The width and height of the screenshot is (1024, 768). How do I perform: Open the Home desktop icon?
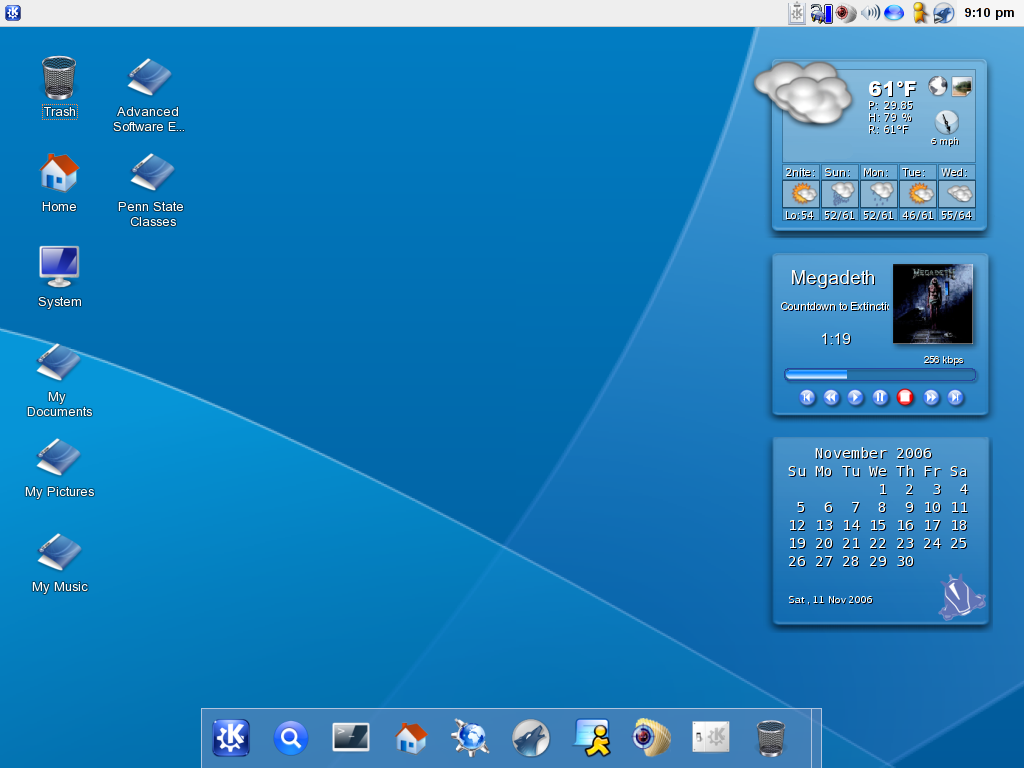coord(59,183)
